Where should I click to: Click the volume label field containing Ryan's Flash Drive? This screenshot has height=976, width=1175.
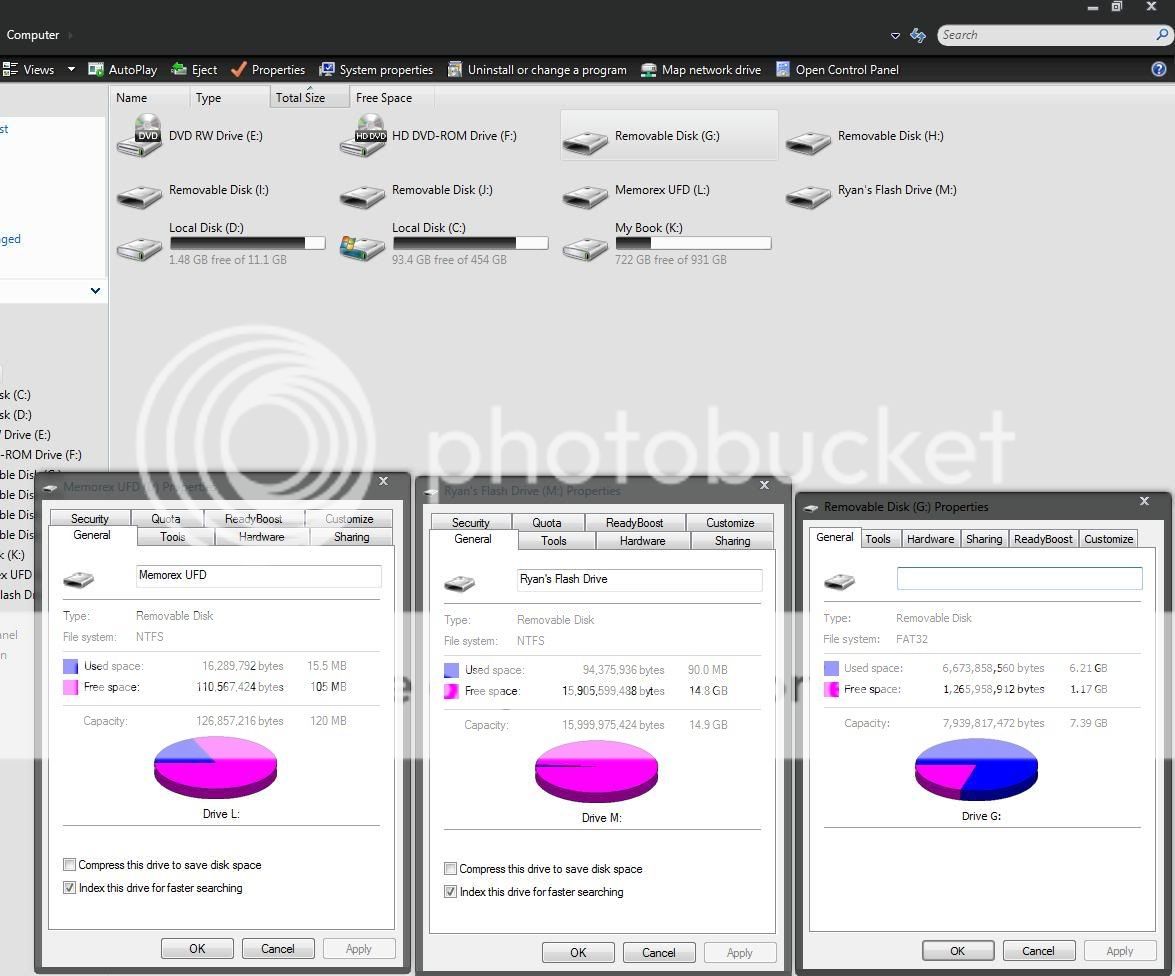639,579
